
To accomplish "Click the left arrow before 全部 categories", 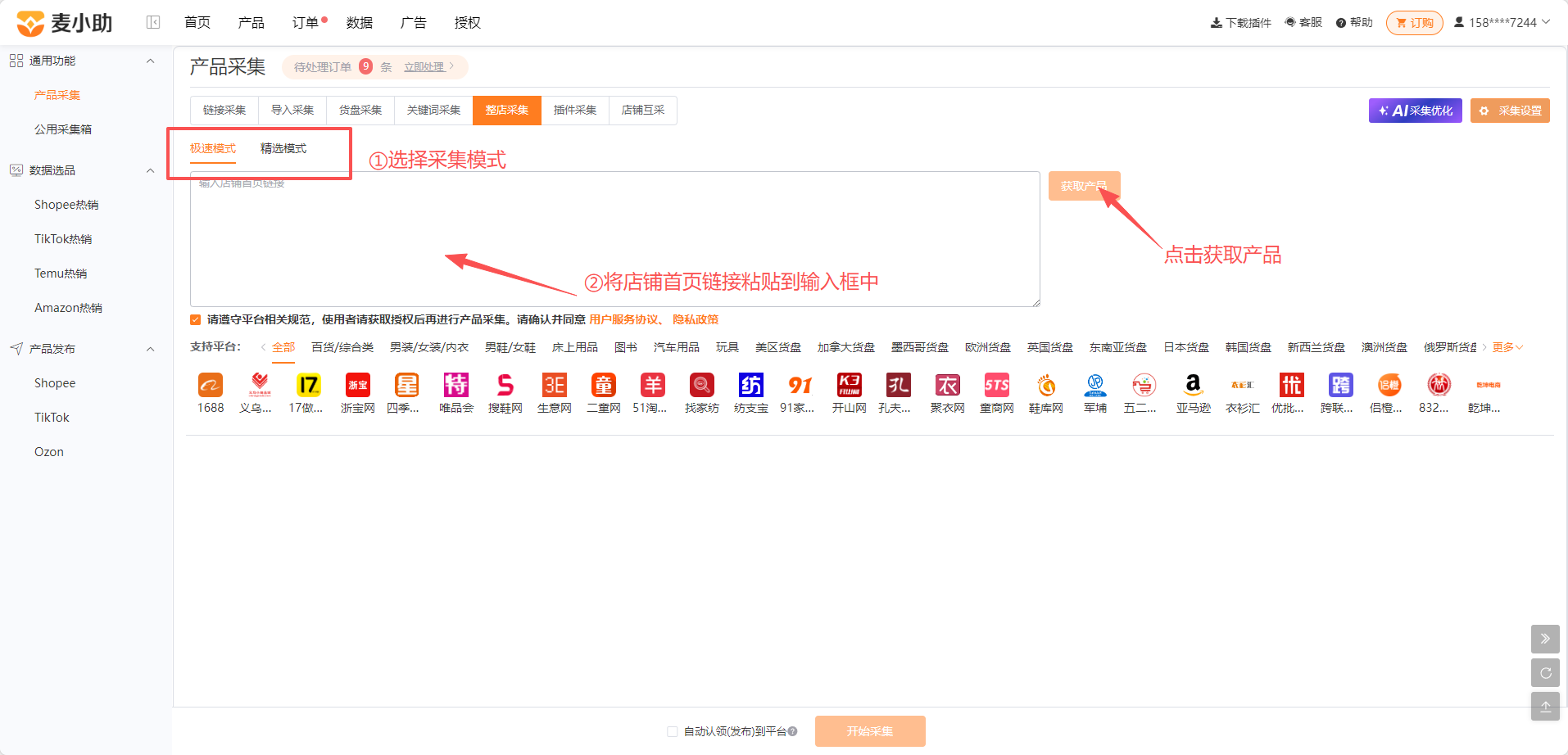I will point(263,347).
